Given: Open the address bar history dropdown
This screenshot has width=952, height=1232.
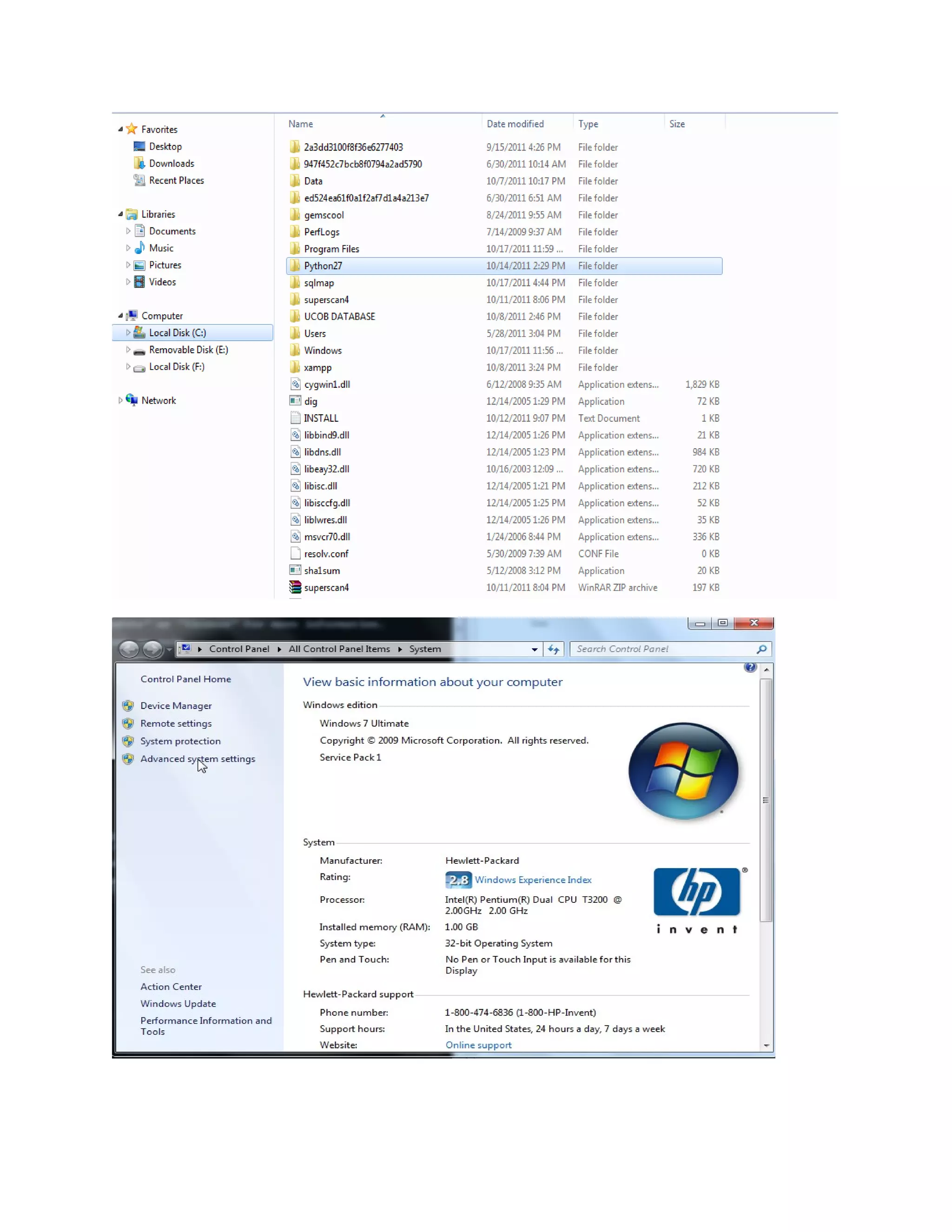Looking at the screenshot, I should [534, 649].
